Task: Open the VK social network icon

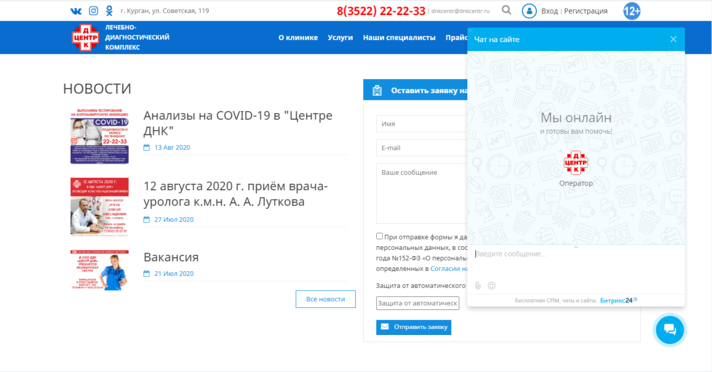Action: click(76, 11)
